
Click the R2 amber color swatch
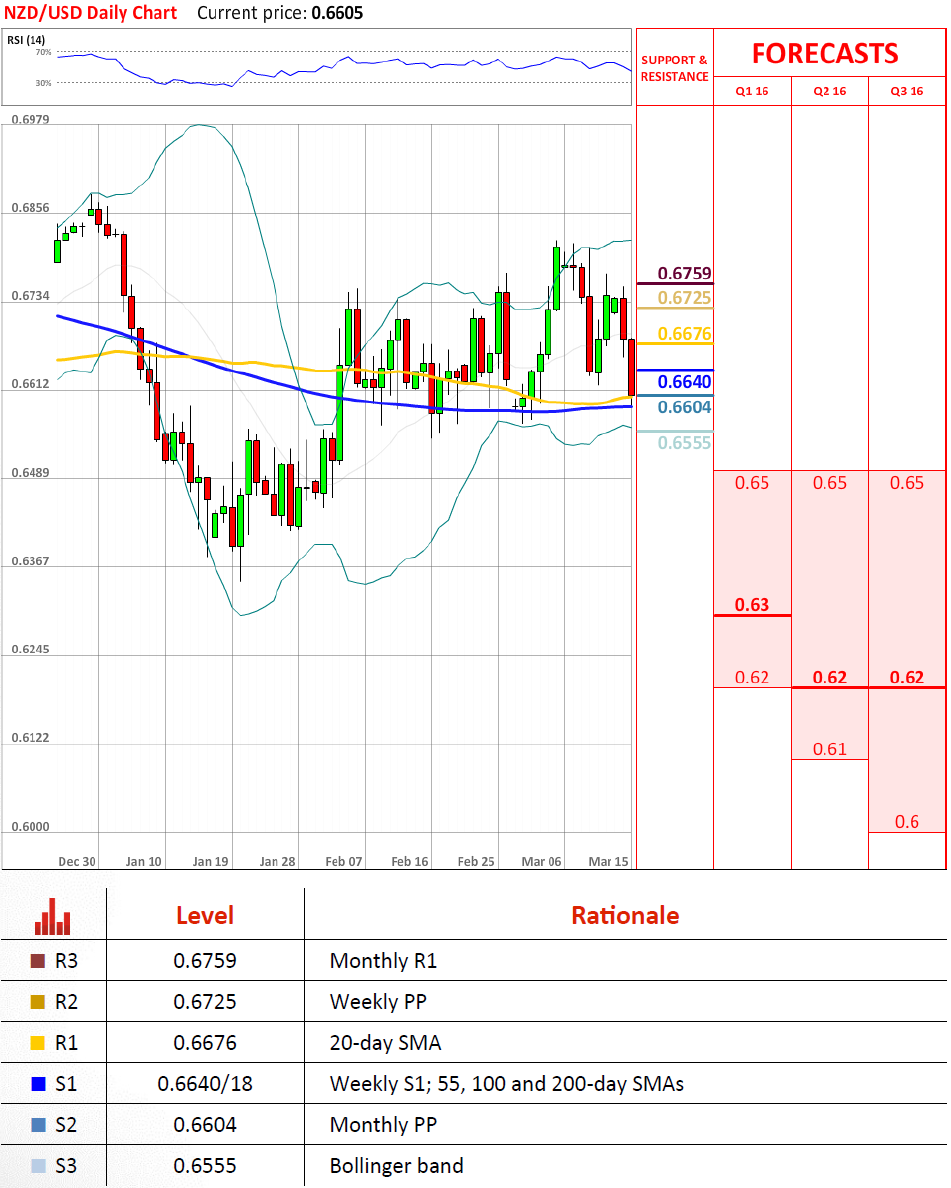pos(38,1002)
